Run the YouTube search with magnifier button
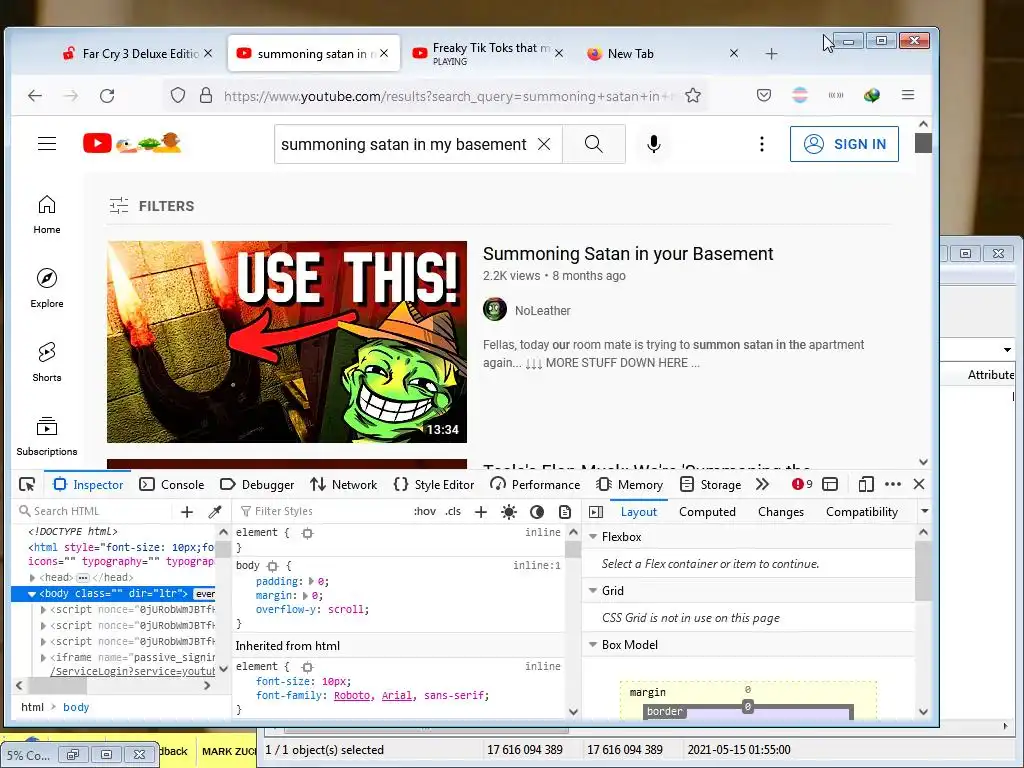1024x768 pixels. [x=594, y=144]
